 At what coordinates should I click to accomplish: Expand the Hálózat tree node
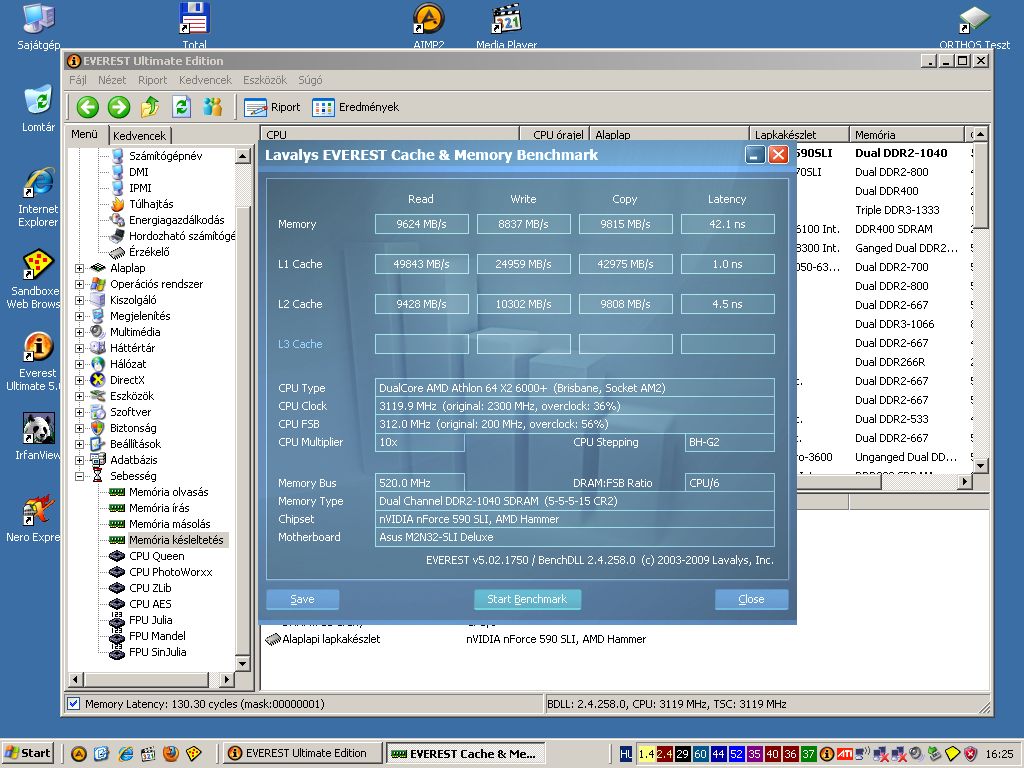pos(80,364)
